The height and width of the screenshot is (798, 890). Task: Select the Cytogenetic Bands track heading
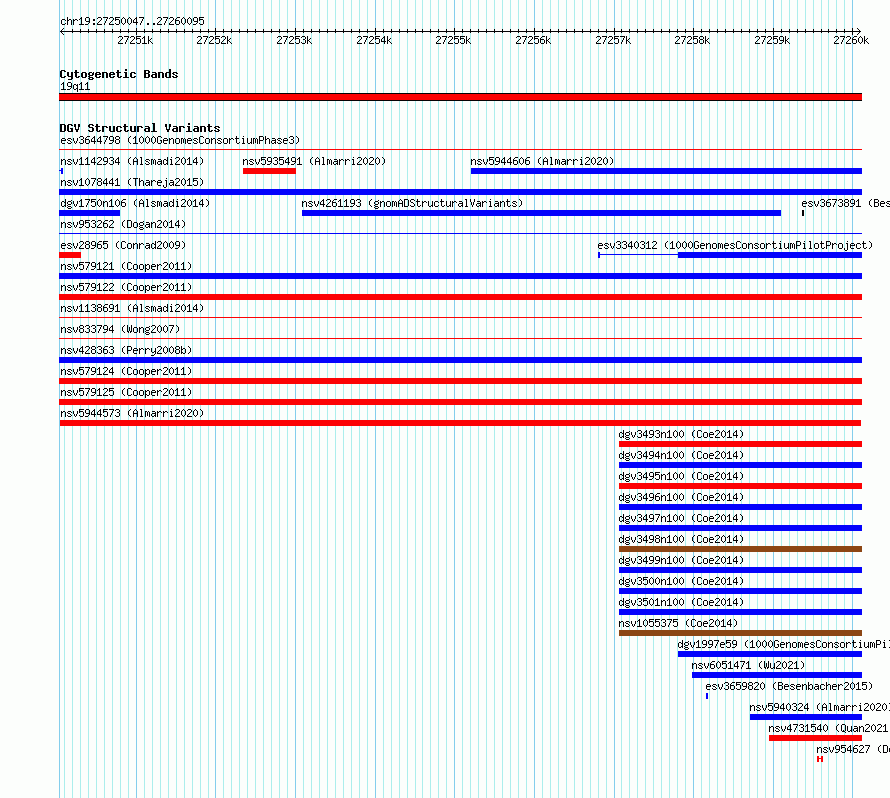[x=119, y=74]
